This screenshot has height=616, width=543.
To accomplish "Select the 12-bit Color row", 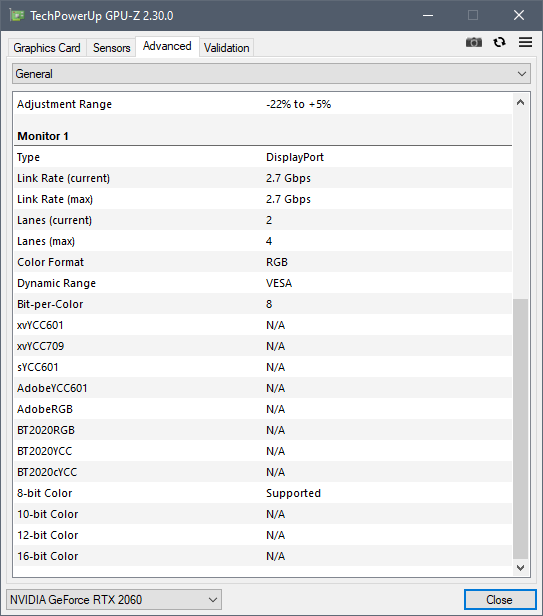I will point(263,535).
